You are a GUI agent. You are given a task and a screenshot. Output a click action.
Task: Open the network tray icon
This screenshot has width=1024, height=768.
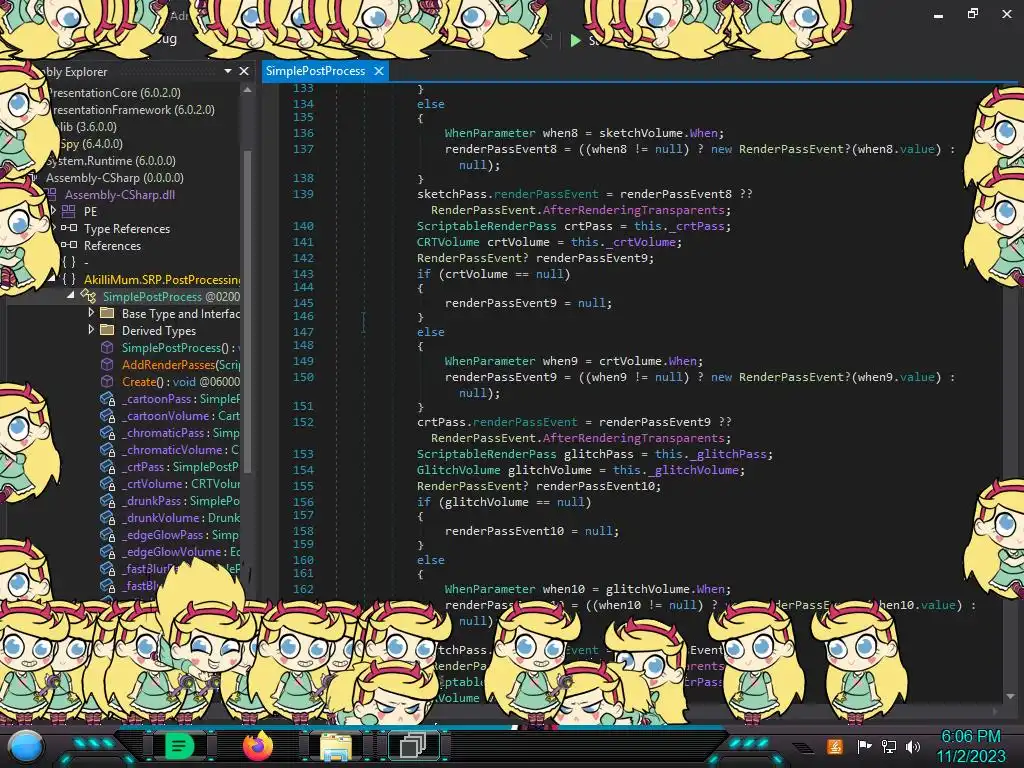[889, 746]
